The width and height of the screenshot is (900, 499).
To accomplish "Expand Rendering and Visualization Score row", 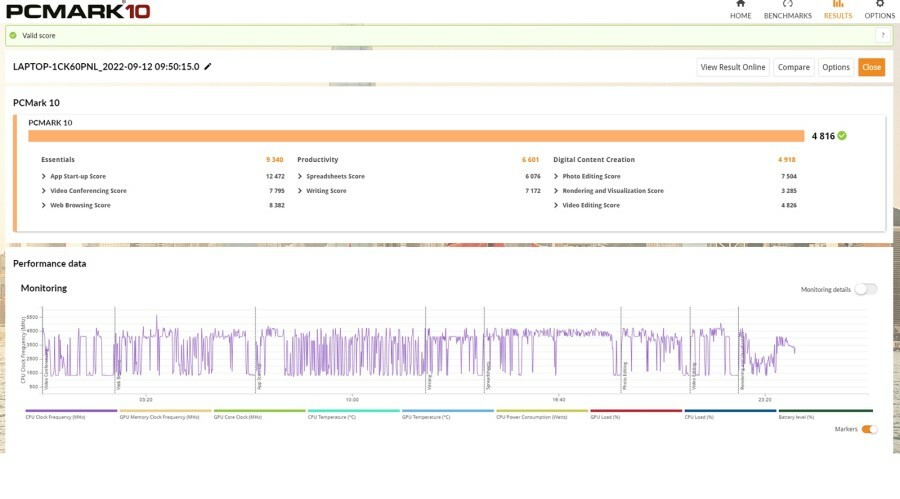I will tap(556, 191).
